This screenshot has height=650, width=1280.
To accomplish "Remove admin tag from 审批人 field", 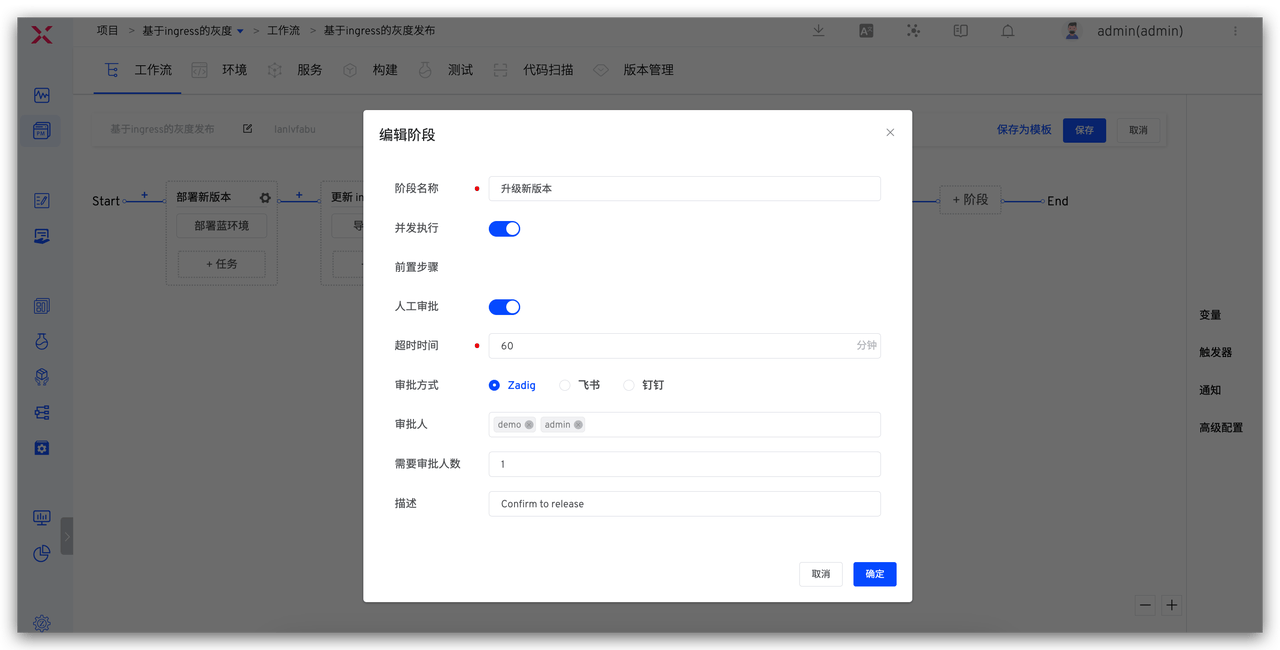I will [x=578, y=425].
